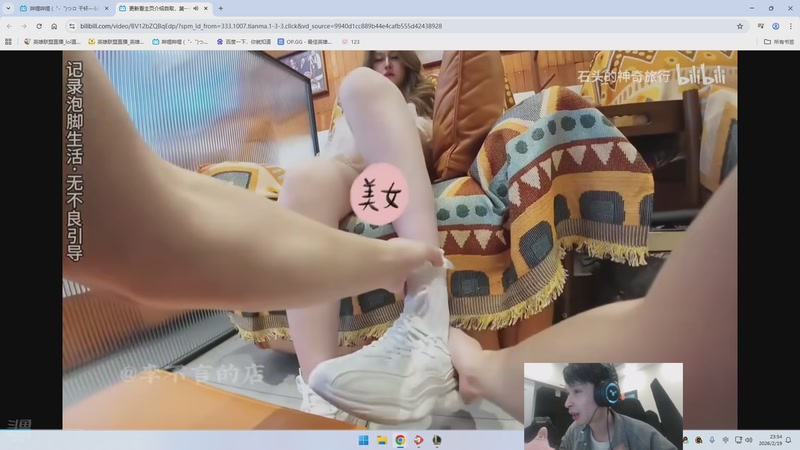Select the active bilibili video tab

coord(162,8)
